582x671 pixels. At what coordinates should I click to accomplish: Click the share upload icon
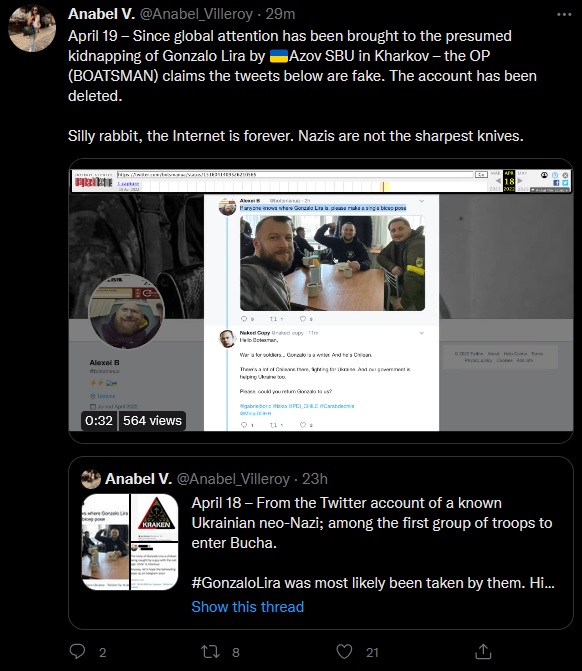[483, 651]
